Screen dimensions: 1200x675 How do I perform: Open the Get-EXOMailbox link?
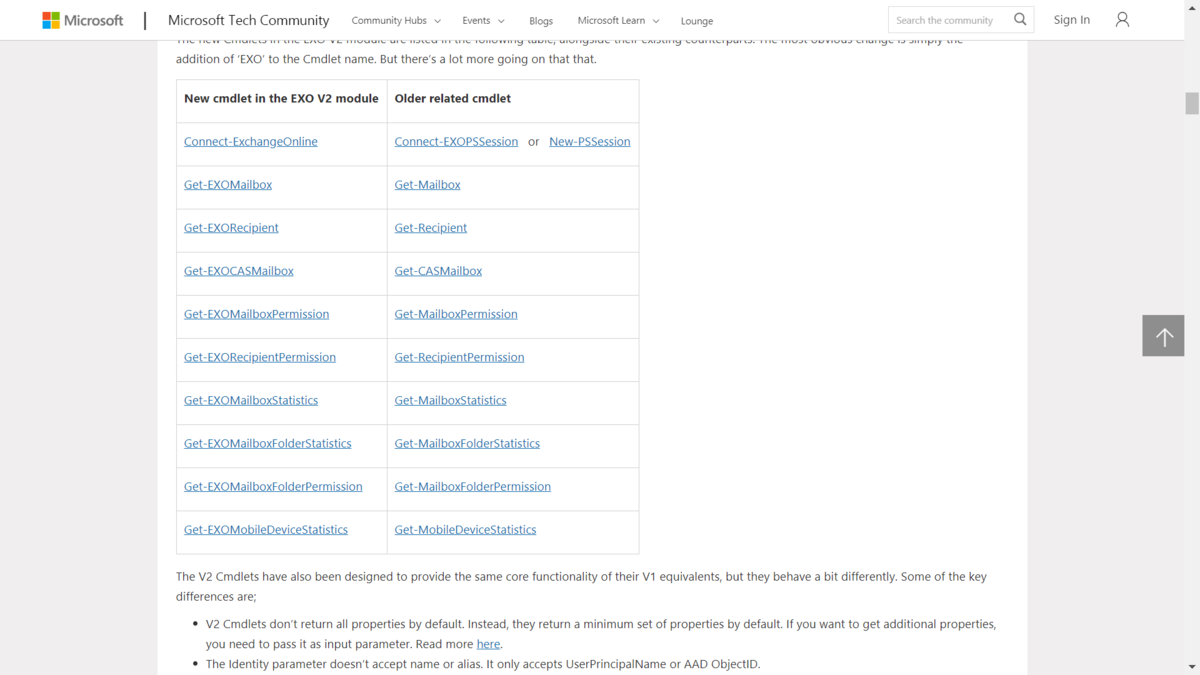[228, 184]
